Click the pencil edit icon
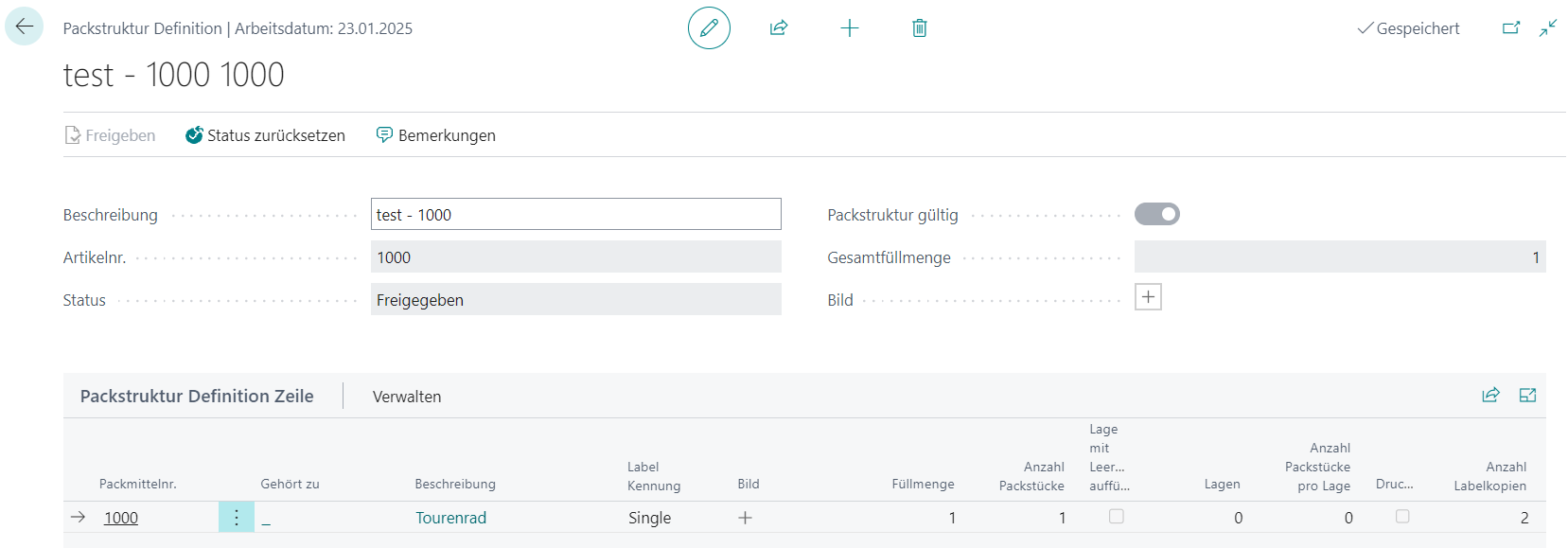This screenshot has height=548, width=1568. pyautogui.click(x=709, y=28)
